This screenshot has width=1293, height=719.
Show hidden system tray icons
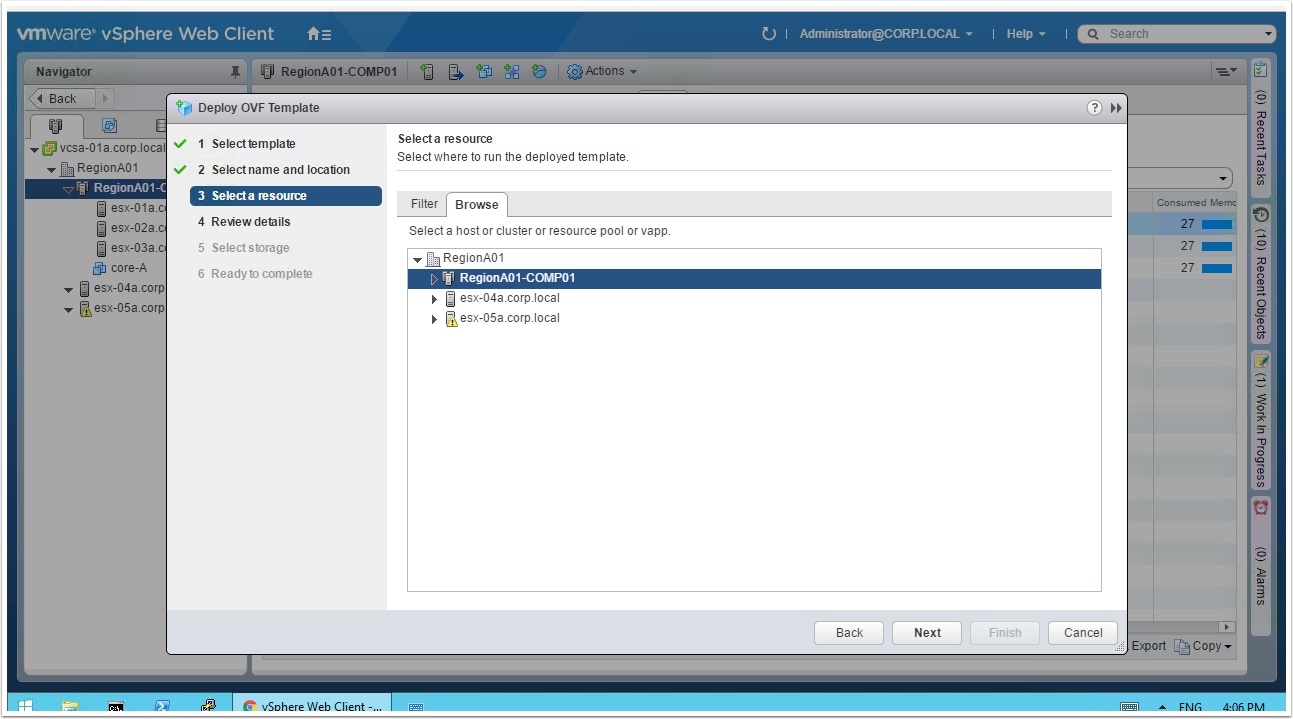click(1161, 707)
